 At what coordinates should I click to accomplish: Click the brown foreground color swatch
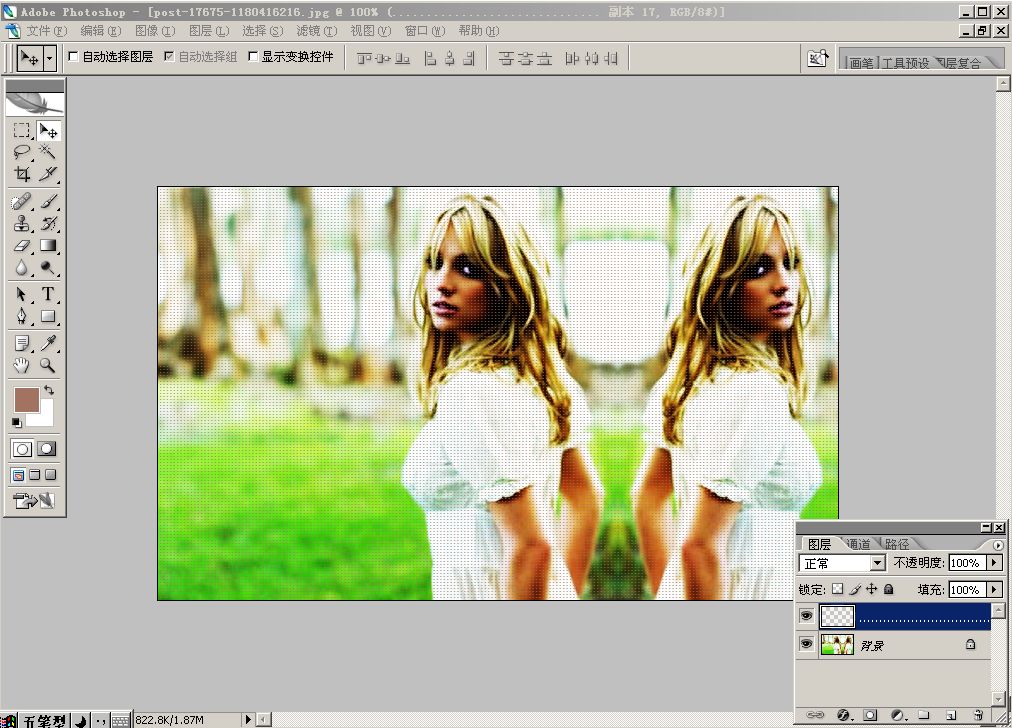(x=27, y=401)
